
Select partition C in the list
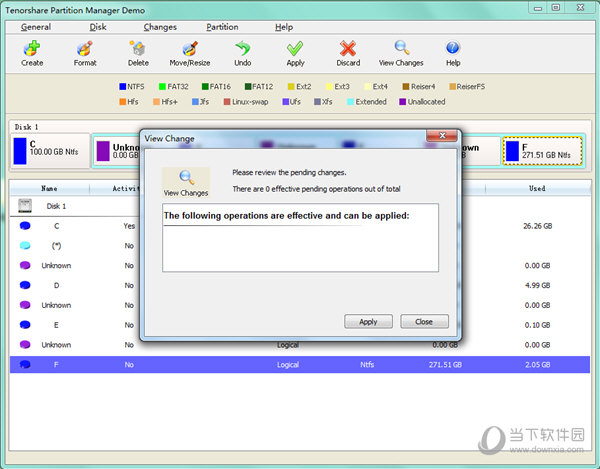56,226
